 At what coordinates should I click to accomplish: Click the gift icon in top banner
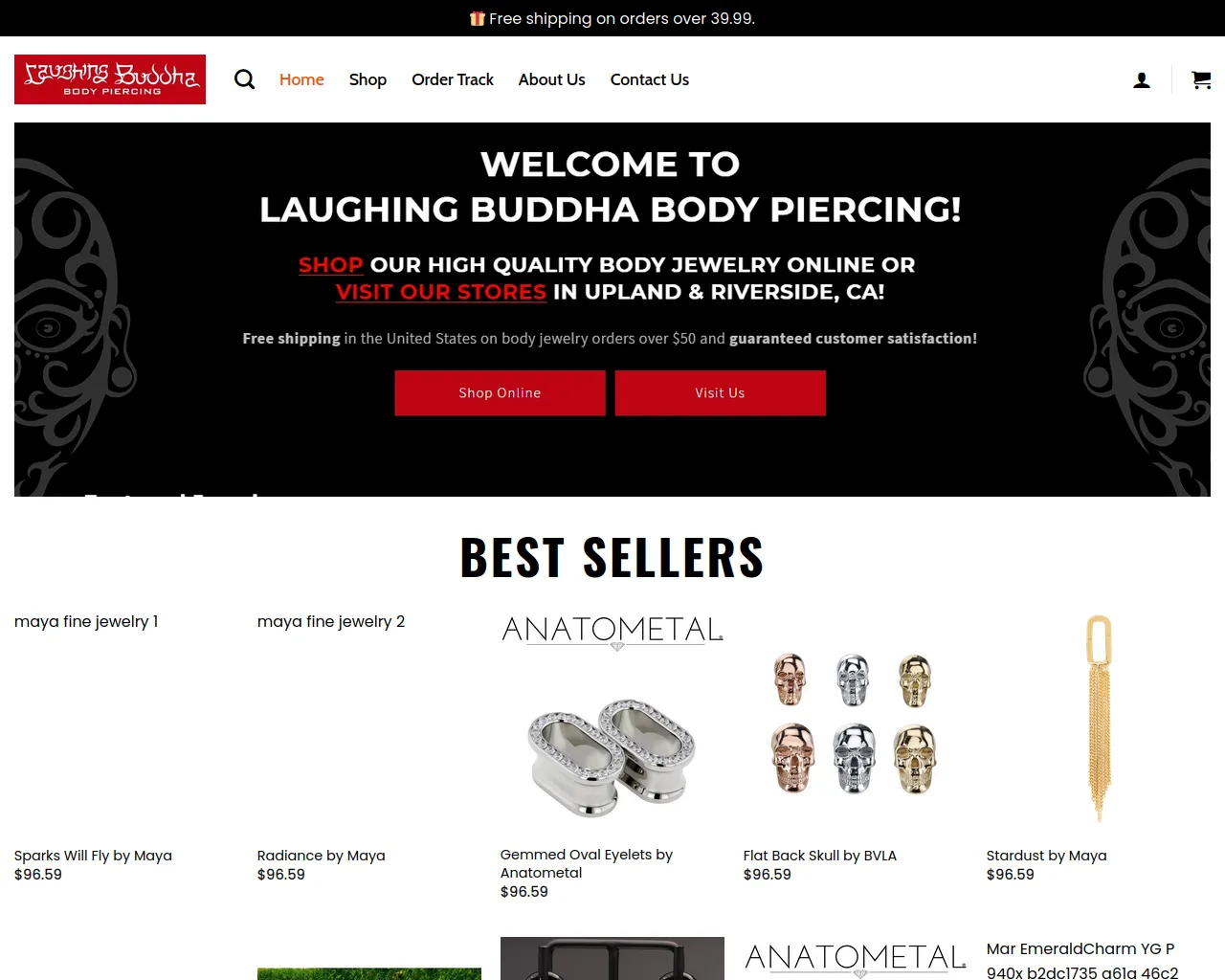coord(477,18)
